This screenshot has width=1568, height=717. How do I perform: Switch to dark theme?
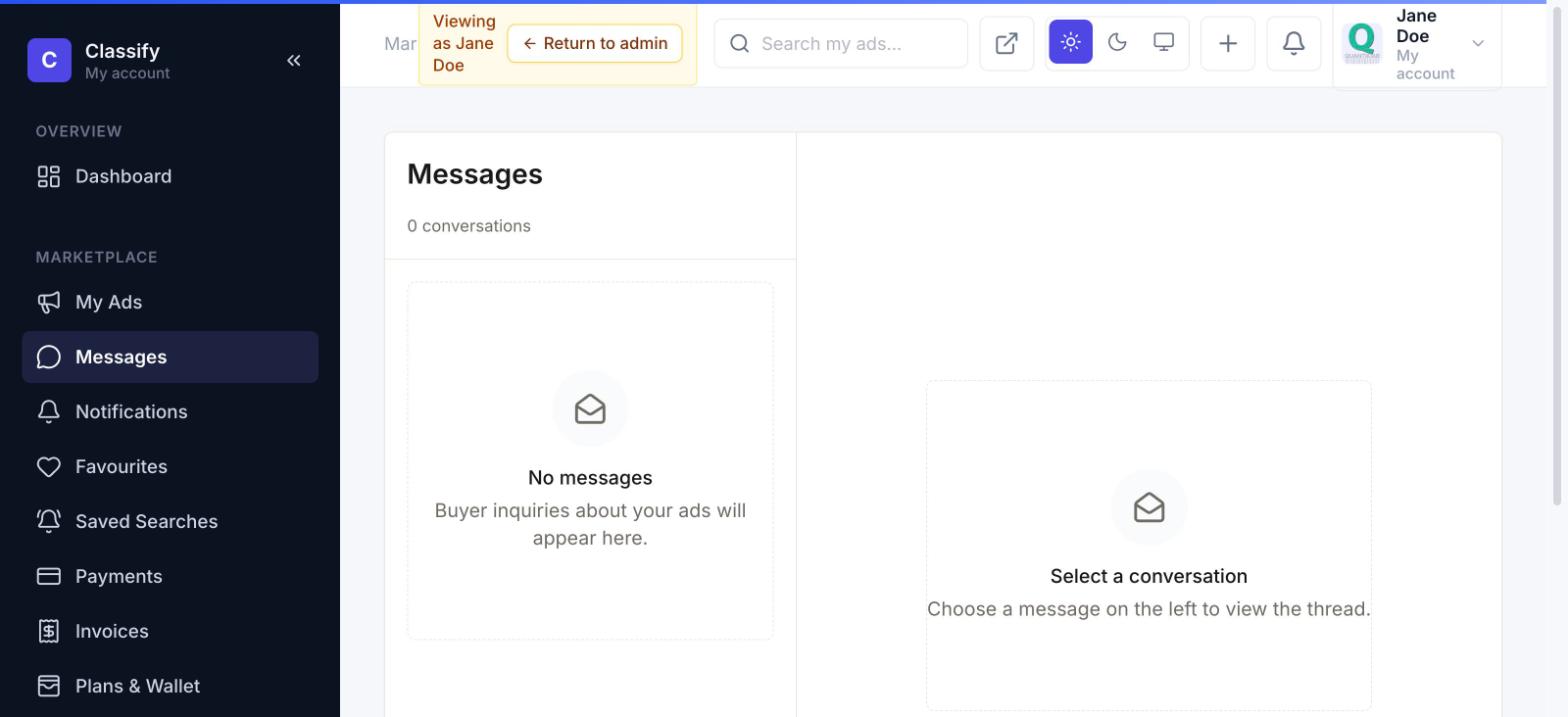coord(1117,42)
